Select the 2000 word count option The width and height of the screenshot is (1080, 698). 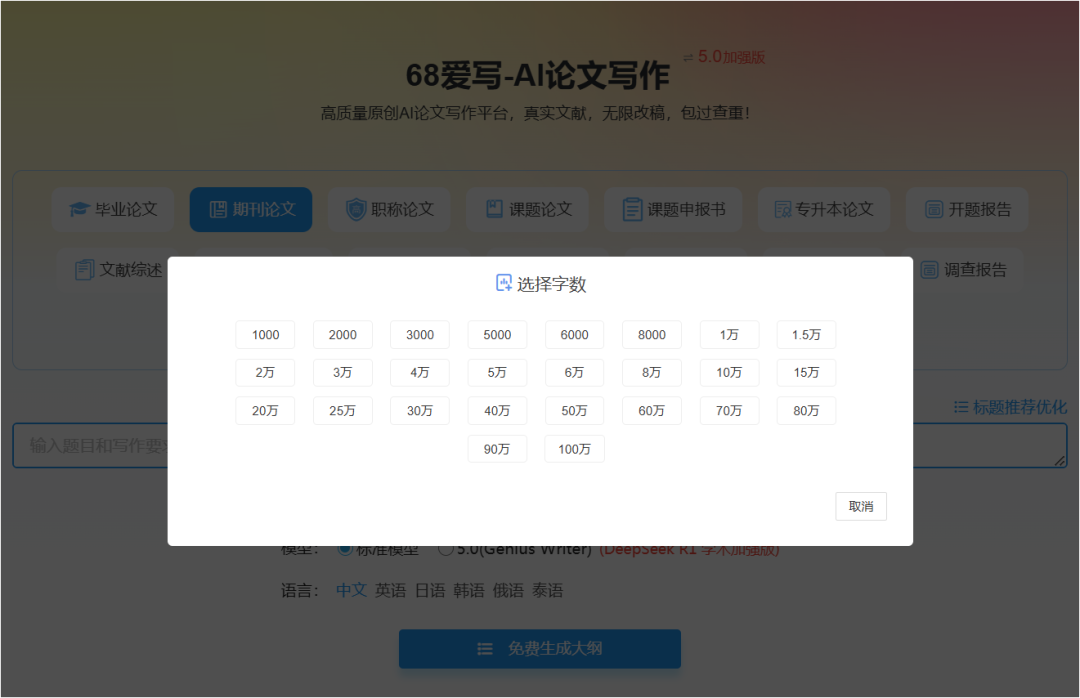(x=342, y=335)
